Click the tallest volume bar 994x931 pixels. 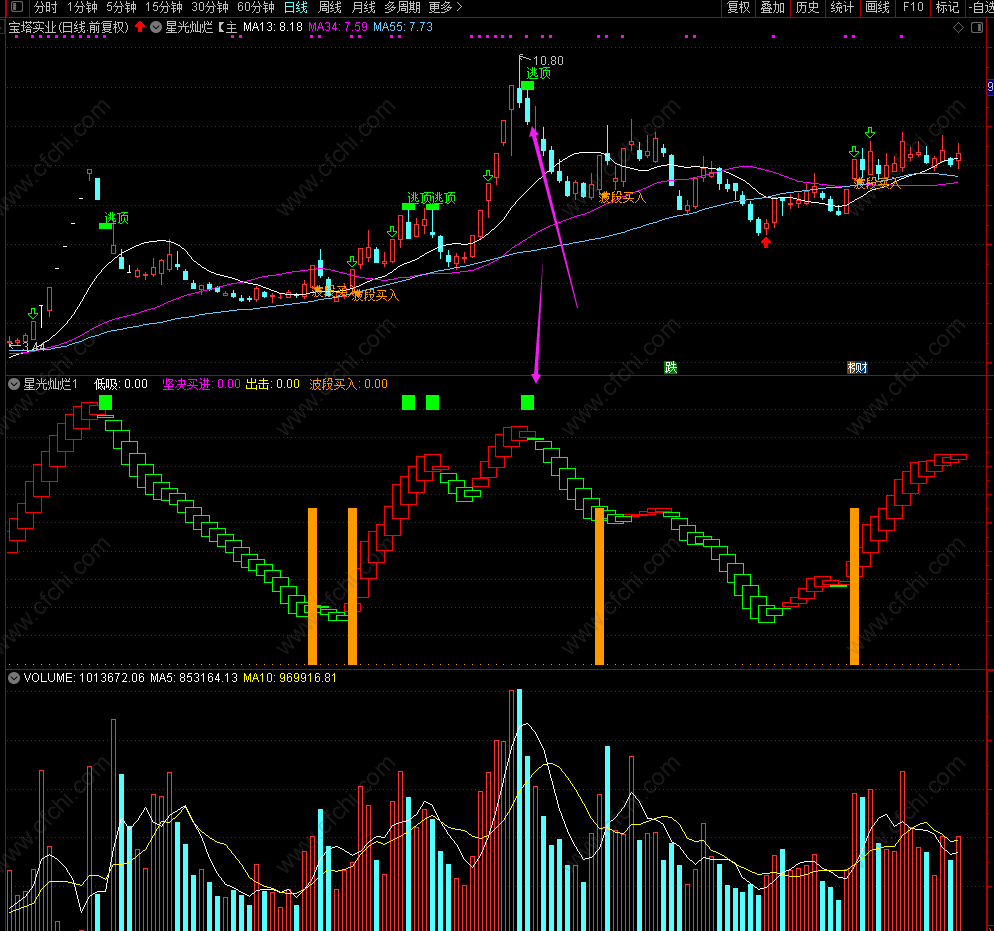click(519, 810)
